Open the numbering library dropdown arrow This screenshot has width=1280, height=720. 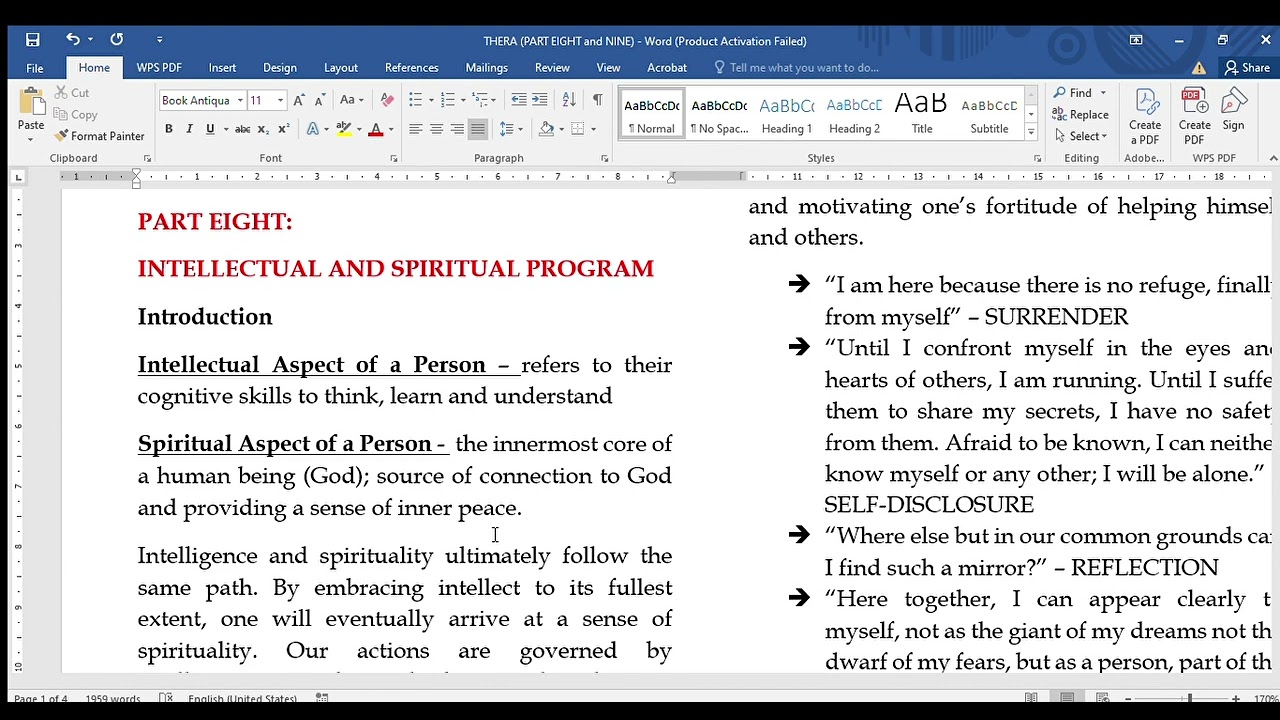pos(462,100)
